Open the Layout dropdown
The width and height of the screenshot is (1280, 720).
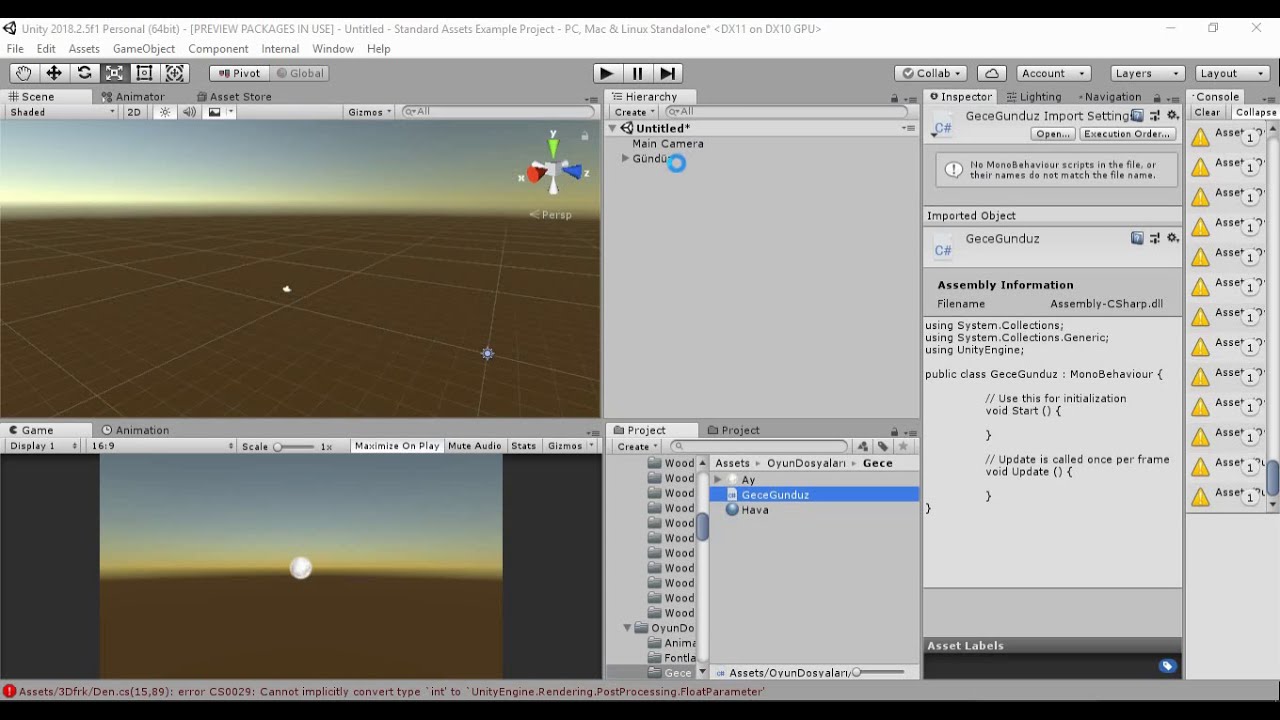[x=1234, y=73]
